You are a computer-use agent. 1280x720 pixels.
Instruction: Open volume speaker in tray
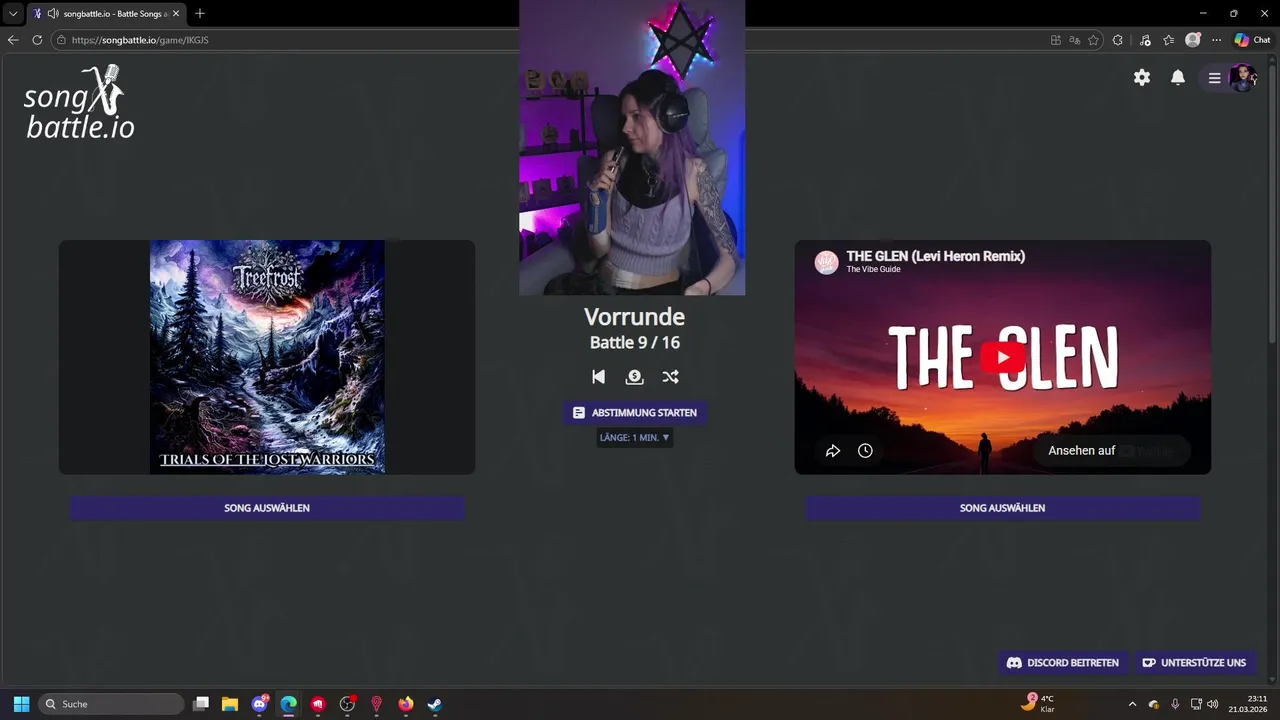point(1213,704)
